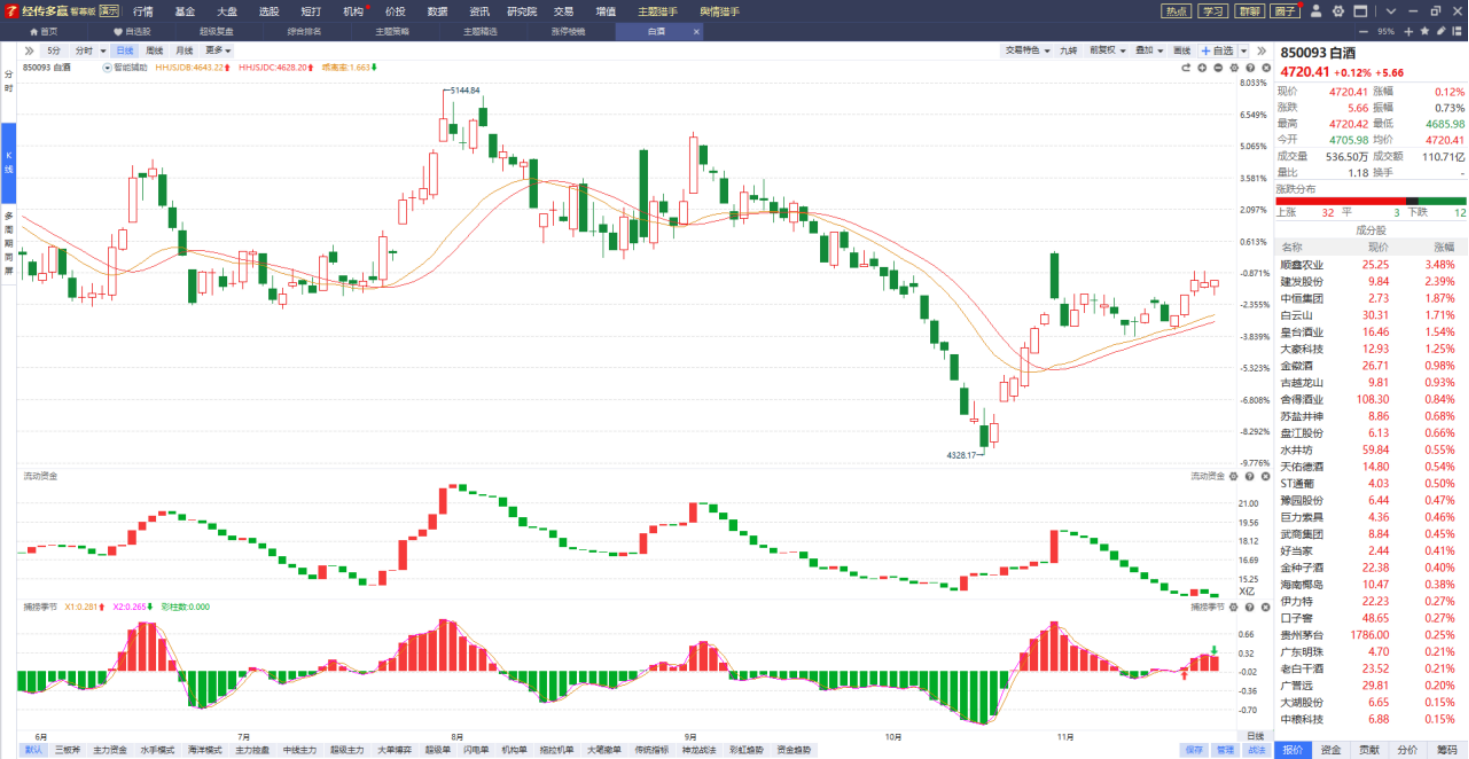Click the pencil edit icon
This screenshot has height=759, width=1469.
pyautogui.click(x=1441, y=31)
